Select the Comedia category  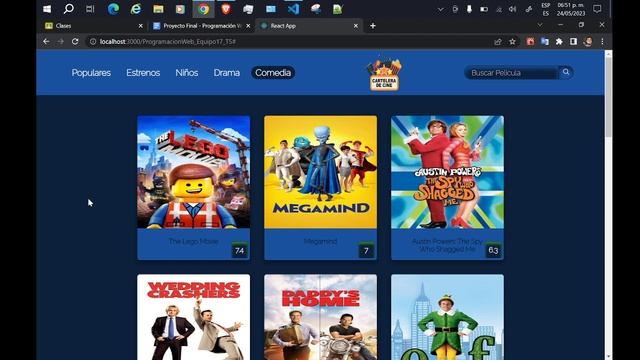[x=273, y=73]
